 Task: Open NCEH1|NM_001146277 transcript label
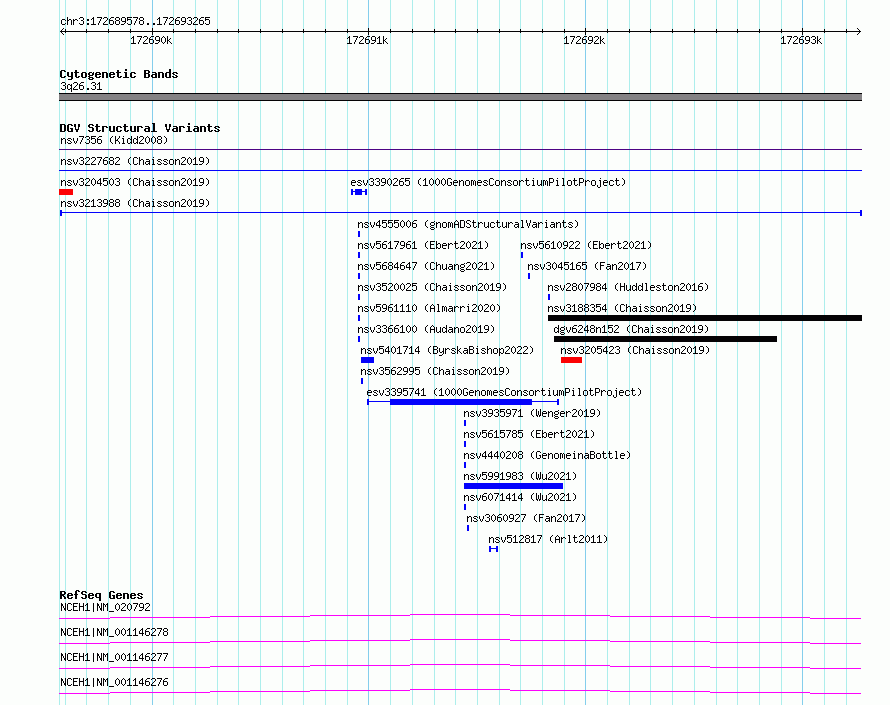pos(114,657)
